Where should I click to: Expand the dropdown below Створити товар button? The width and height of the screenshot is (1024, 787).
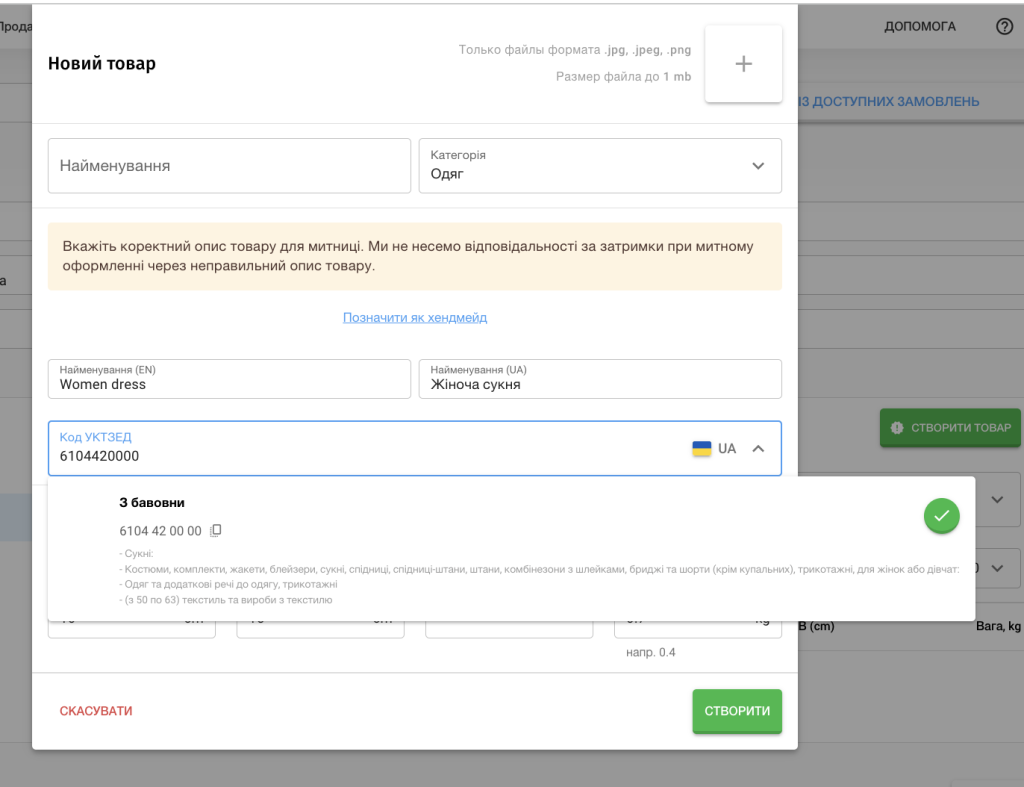click(996, 499)
